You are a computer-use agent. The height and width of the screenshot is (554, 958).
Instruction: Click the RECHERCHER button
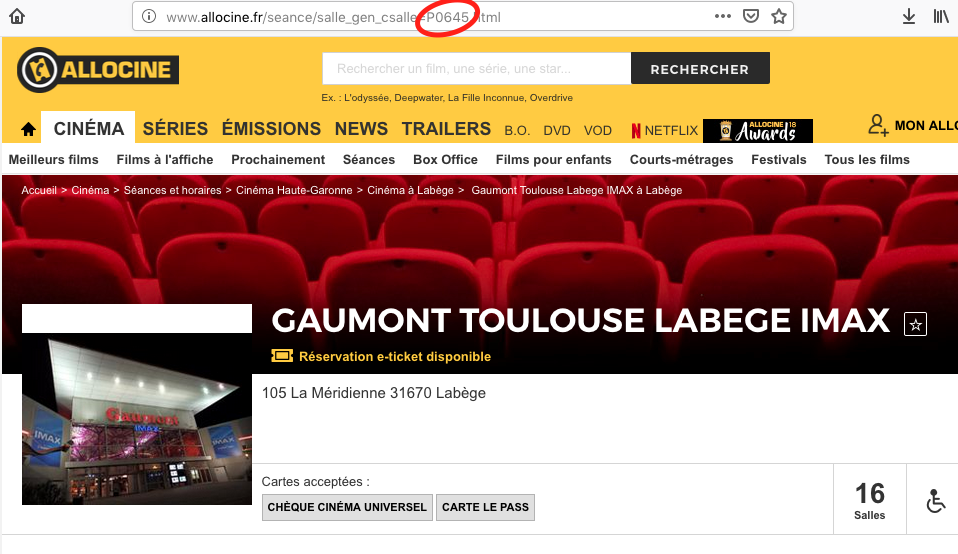pyautogui.click(x=700, y=68)
